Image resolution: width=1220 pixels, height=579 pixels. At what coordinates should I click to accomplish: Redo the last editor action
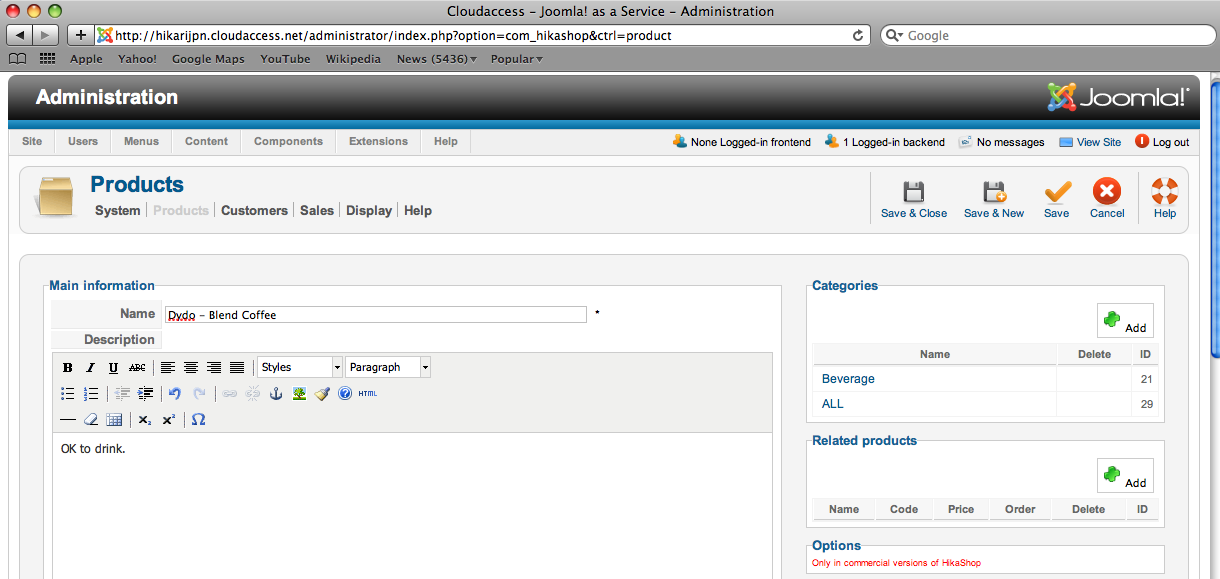click(199, 393)
